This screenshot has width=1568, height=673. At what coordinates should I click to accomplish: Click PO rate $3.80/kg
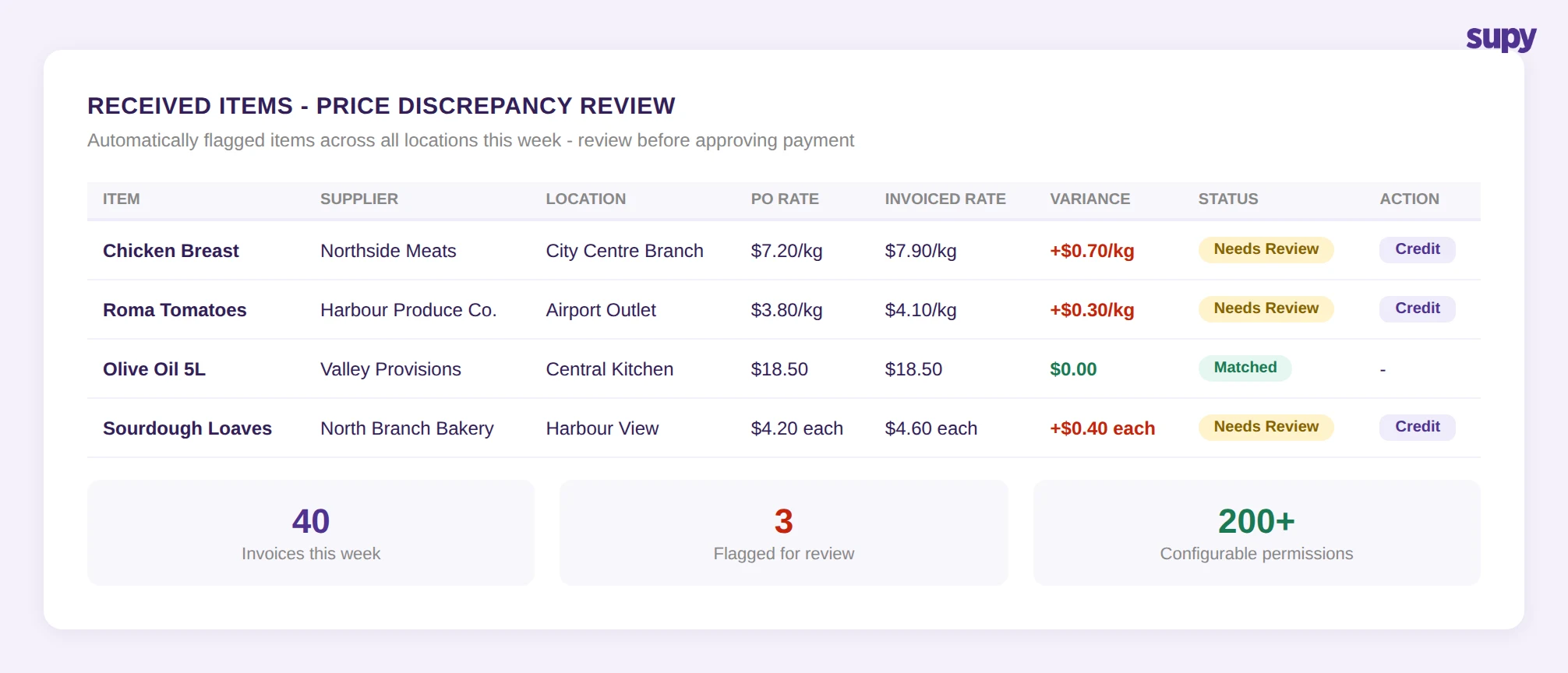pyautogui.click(x=786, y=310)
